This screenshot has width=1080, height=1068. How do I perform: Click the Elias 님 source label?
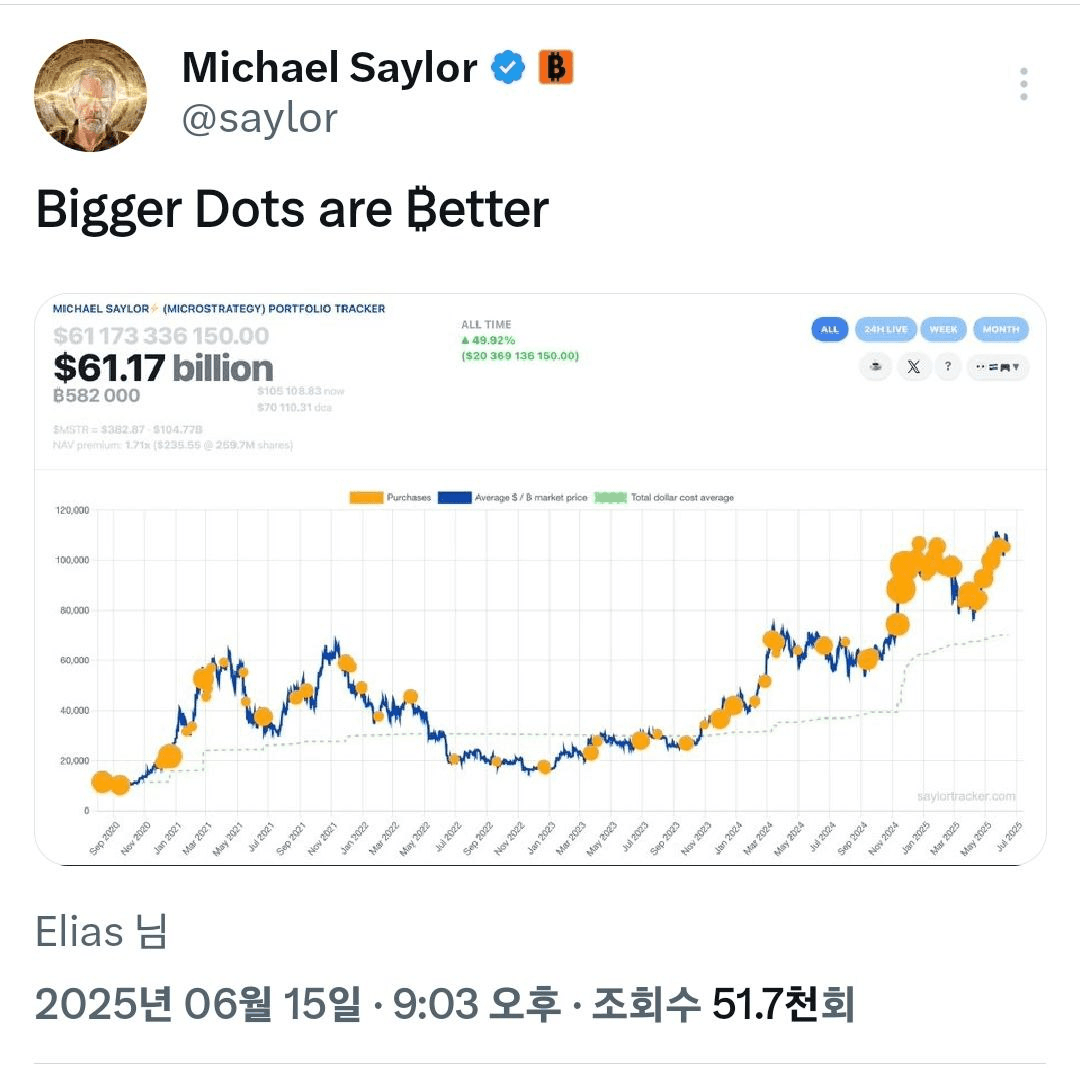(101, 932)
